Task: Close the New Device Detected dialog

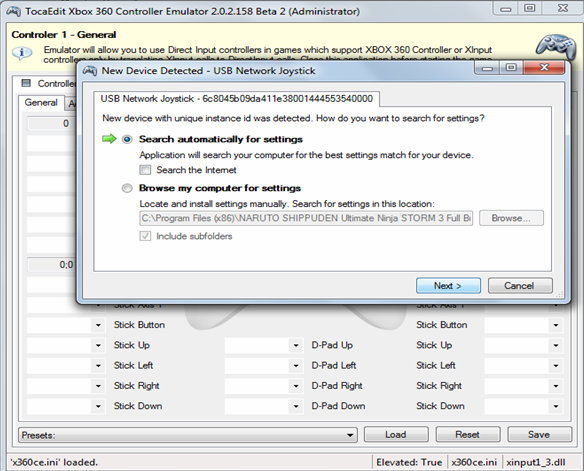Action: [x=544, y=68]
